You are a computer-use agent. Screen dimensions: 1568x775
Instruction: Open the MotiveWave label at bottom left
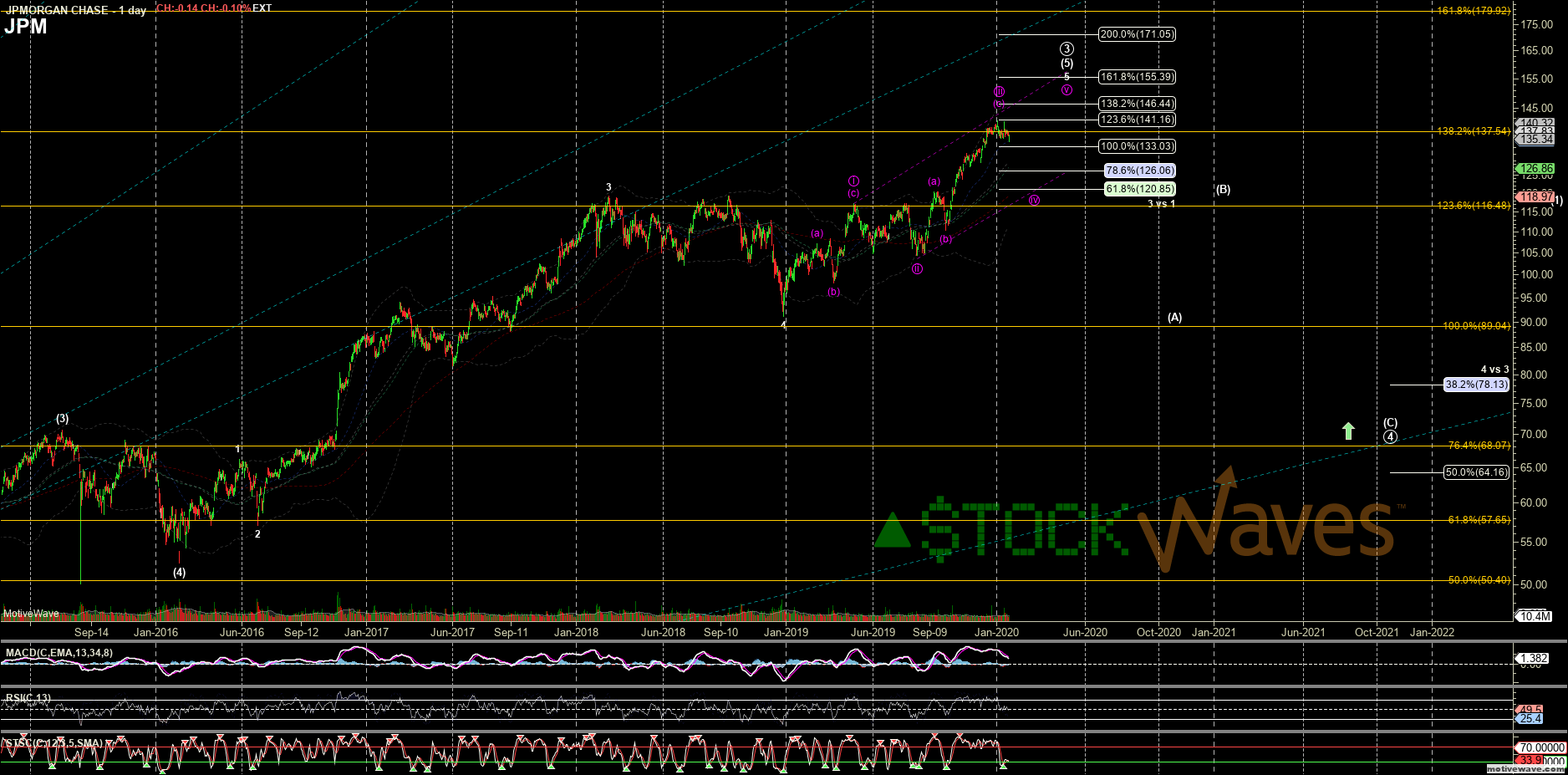pyautogui.click(x=31, y=614)
